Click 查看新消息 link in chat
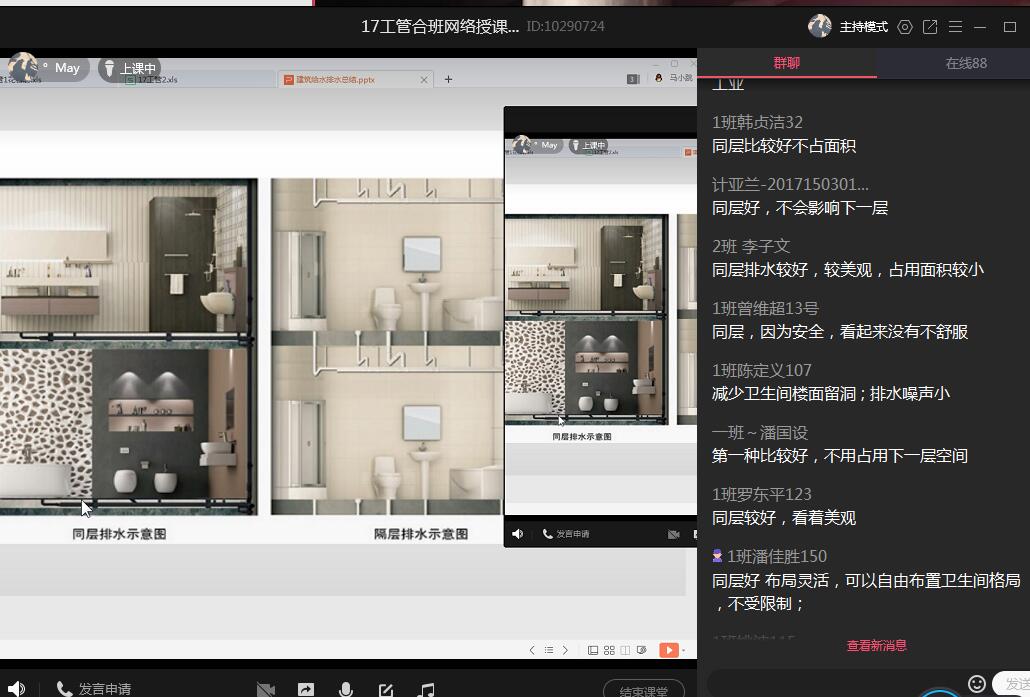 (x=876, y=646)
